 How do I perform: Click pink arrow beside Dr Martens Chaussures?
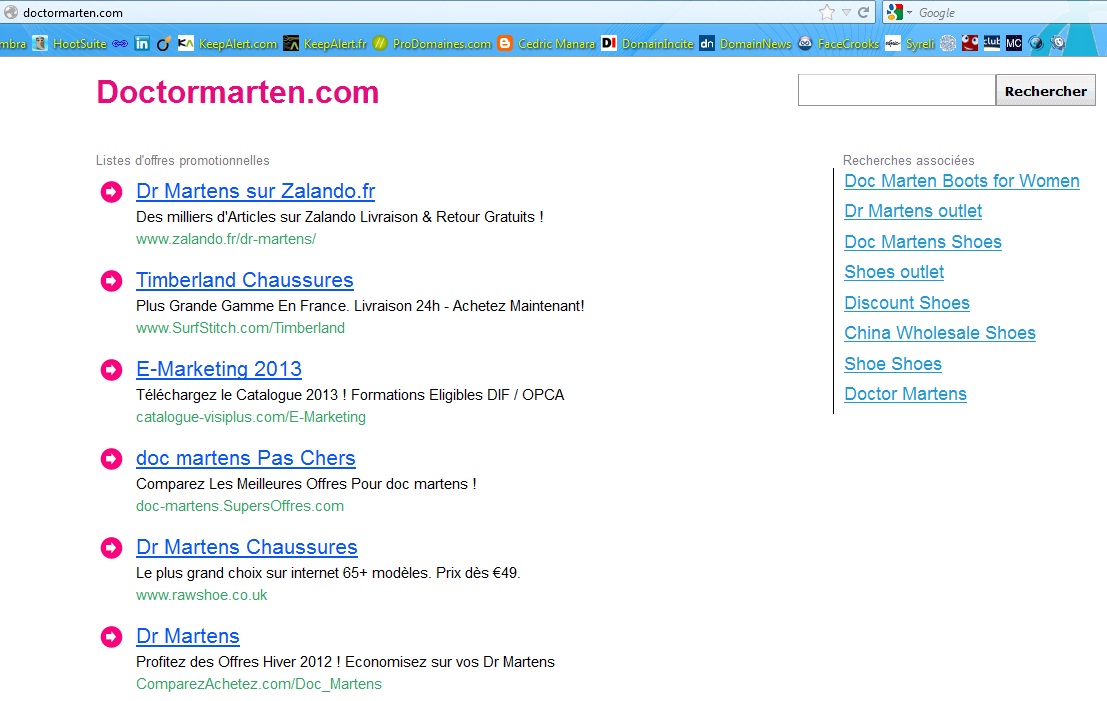pyautogui.click(x=112, y=547)
